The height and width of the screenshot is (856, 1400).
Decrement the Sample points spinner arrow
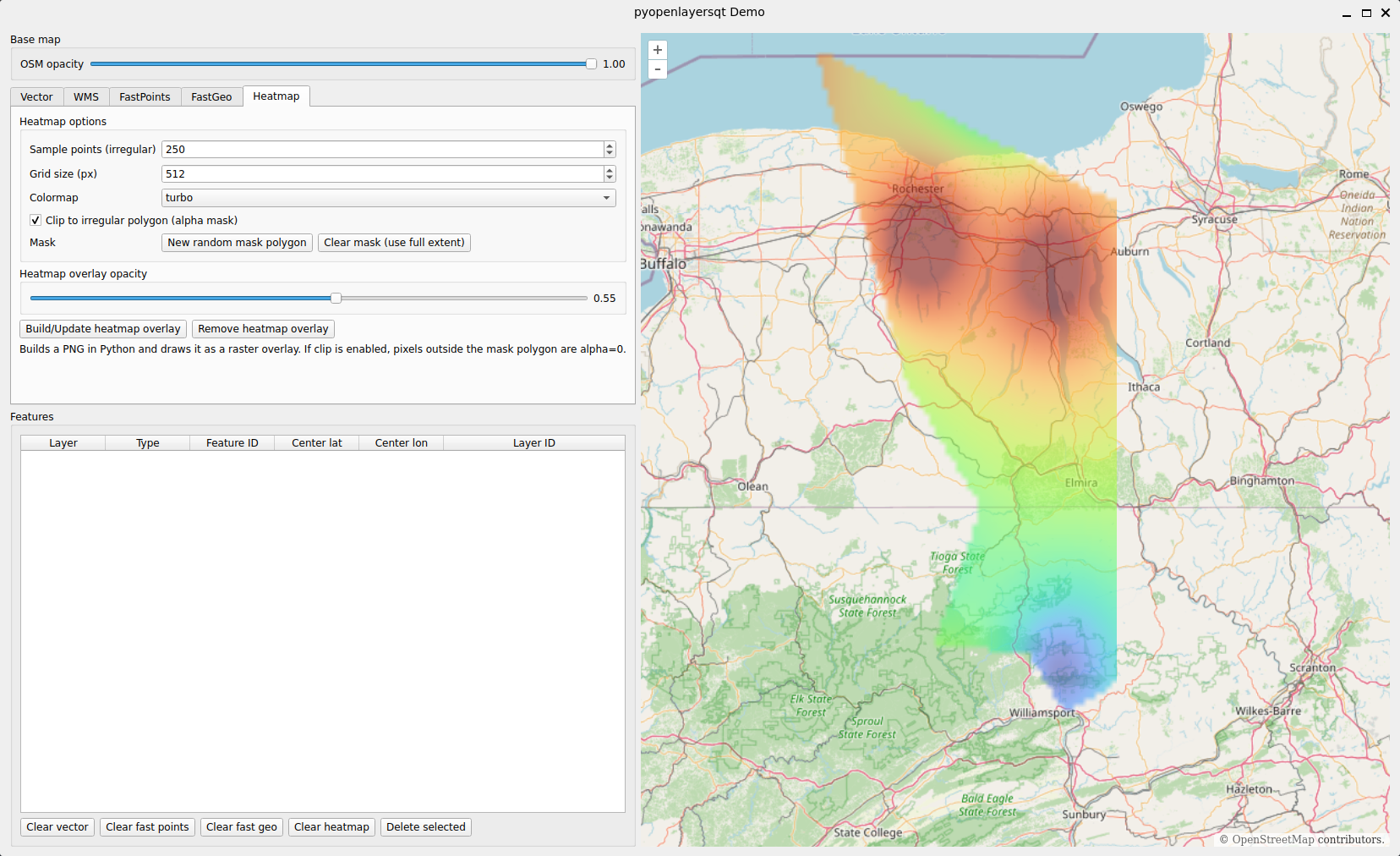coord(610,153)
